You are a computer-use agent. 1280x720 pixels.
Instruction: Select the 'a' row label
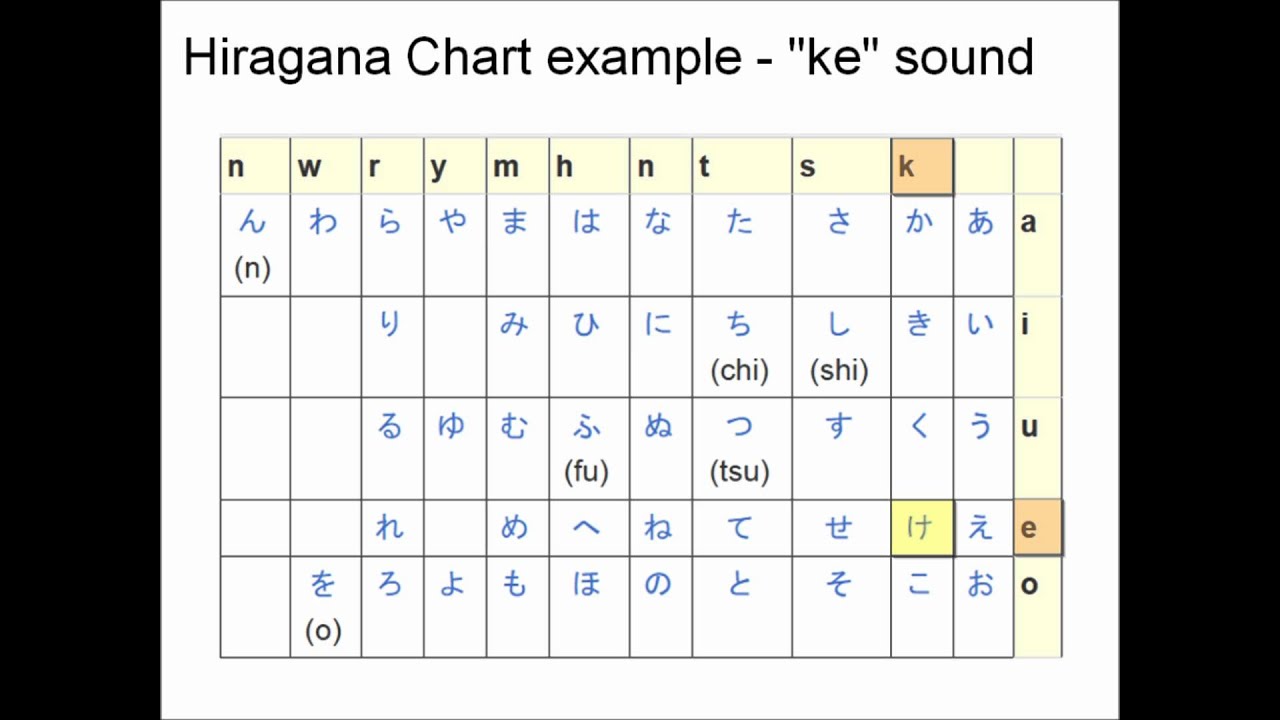coord(1028,223)
